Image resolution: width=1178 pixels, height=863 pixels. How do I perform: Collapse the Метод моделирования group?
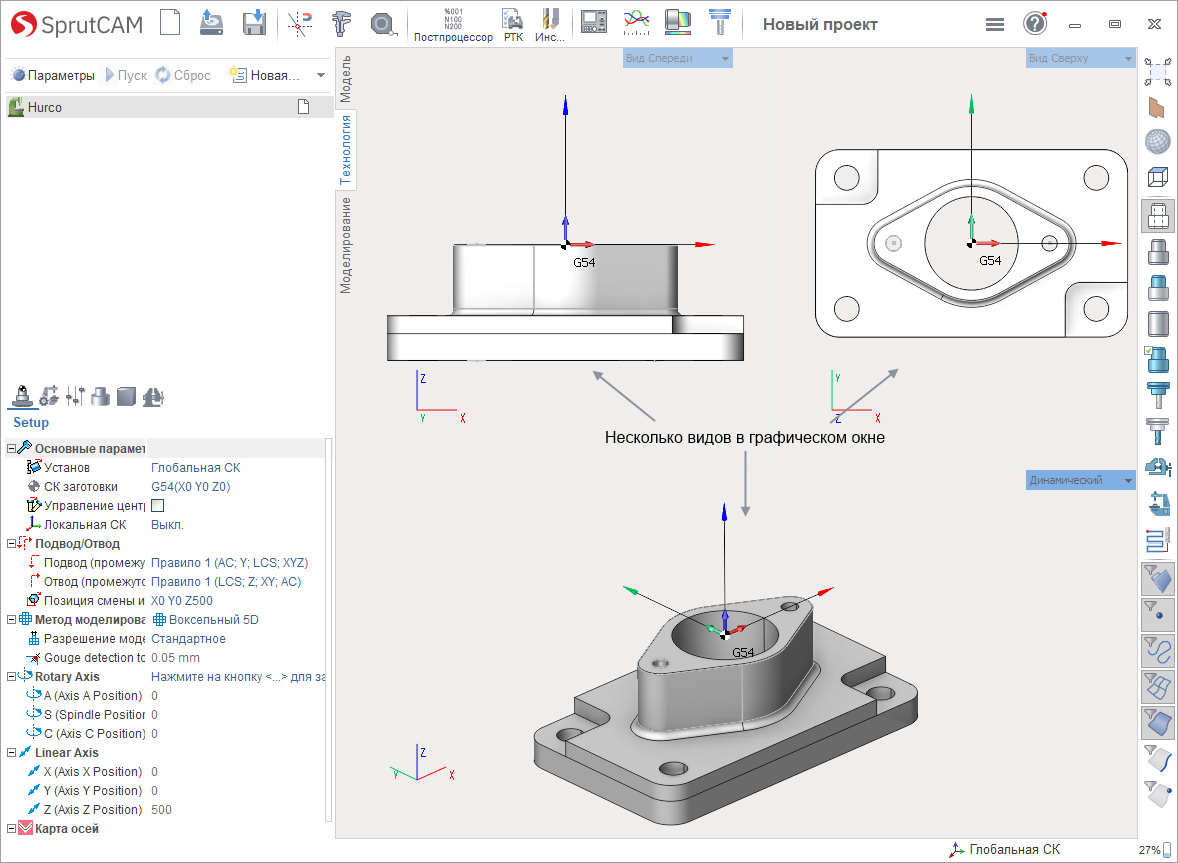coord(11,620)
